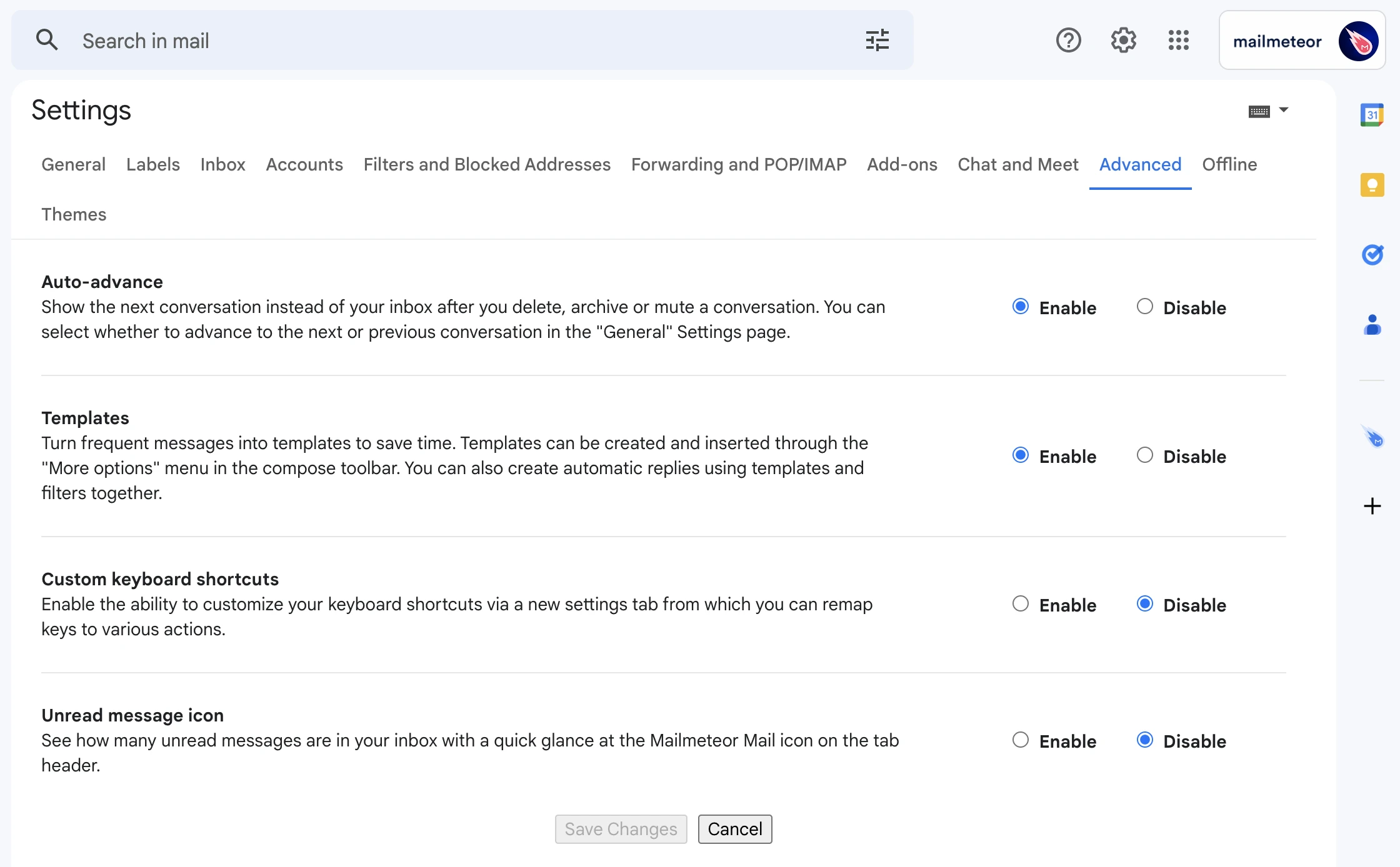This screenshot has height=867, width=1400.
Task: Open Chat and Meet tab
Action: click(x=1018, y=164)
